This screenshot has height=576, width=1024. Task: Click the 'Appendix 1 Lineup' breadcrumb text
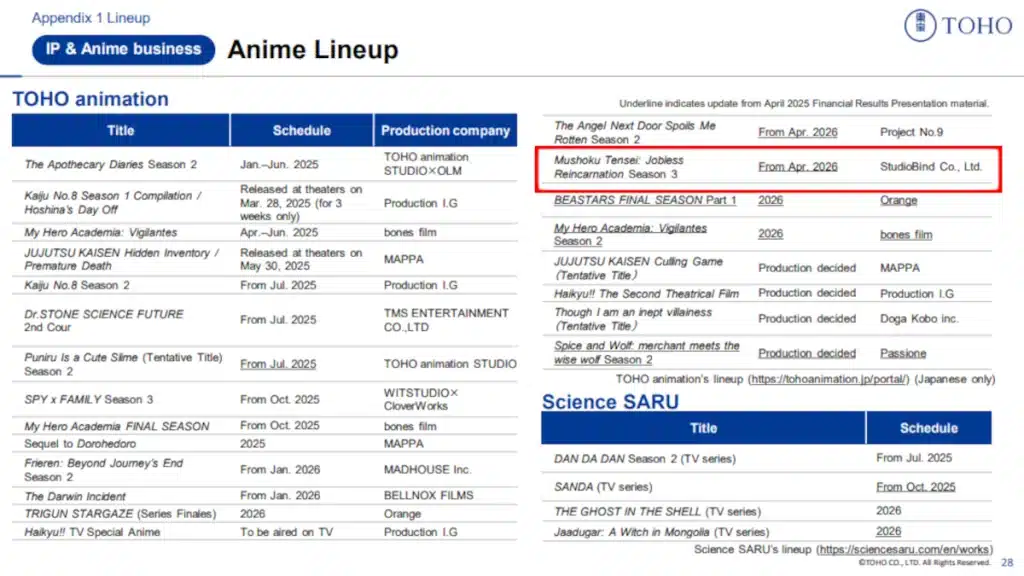91,18
